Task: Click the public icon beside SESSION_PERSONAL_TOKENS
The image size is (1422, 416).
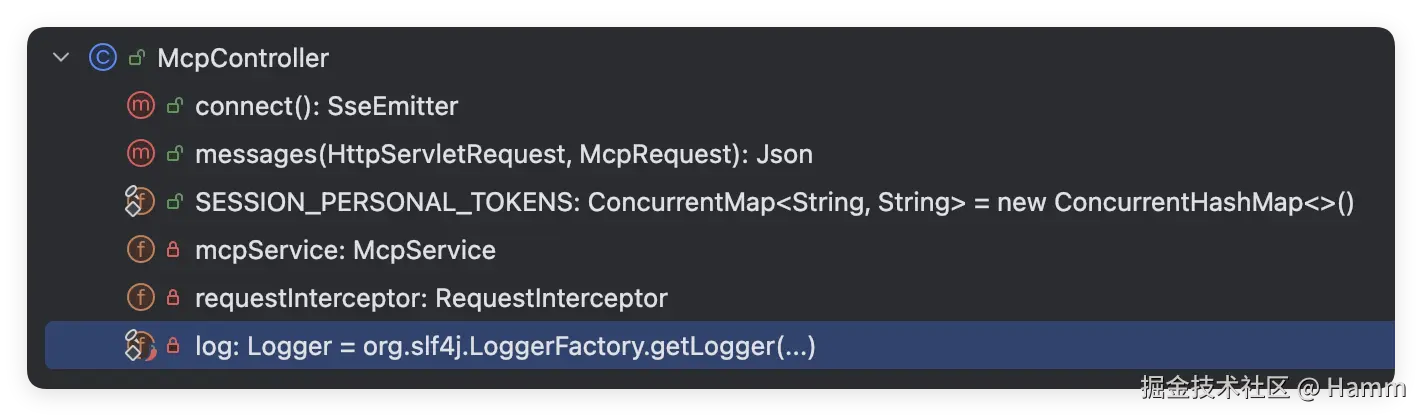Action: click(x=174, y=202)
